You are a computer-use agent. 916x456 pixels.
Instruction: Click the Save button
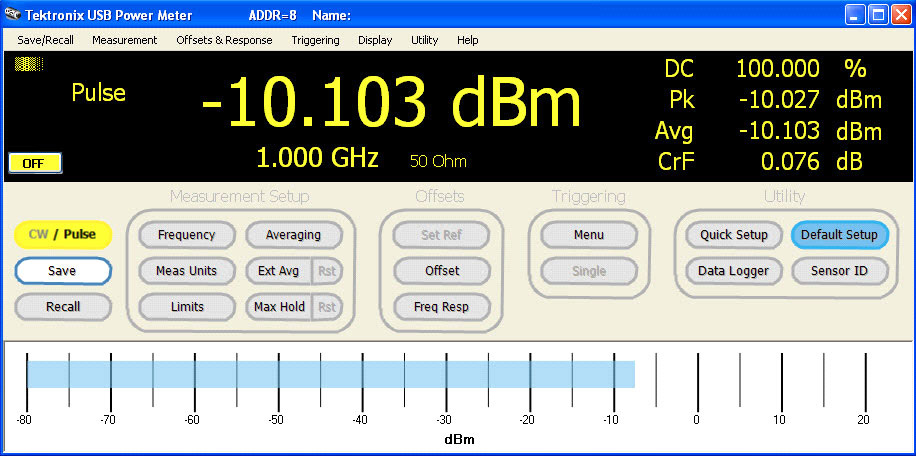[63, 271]
